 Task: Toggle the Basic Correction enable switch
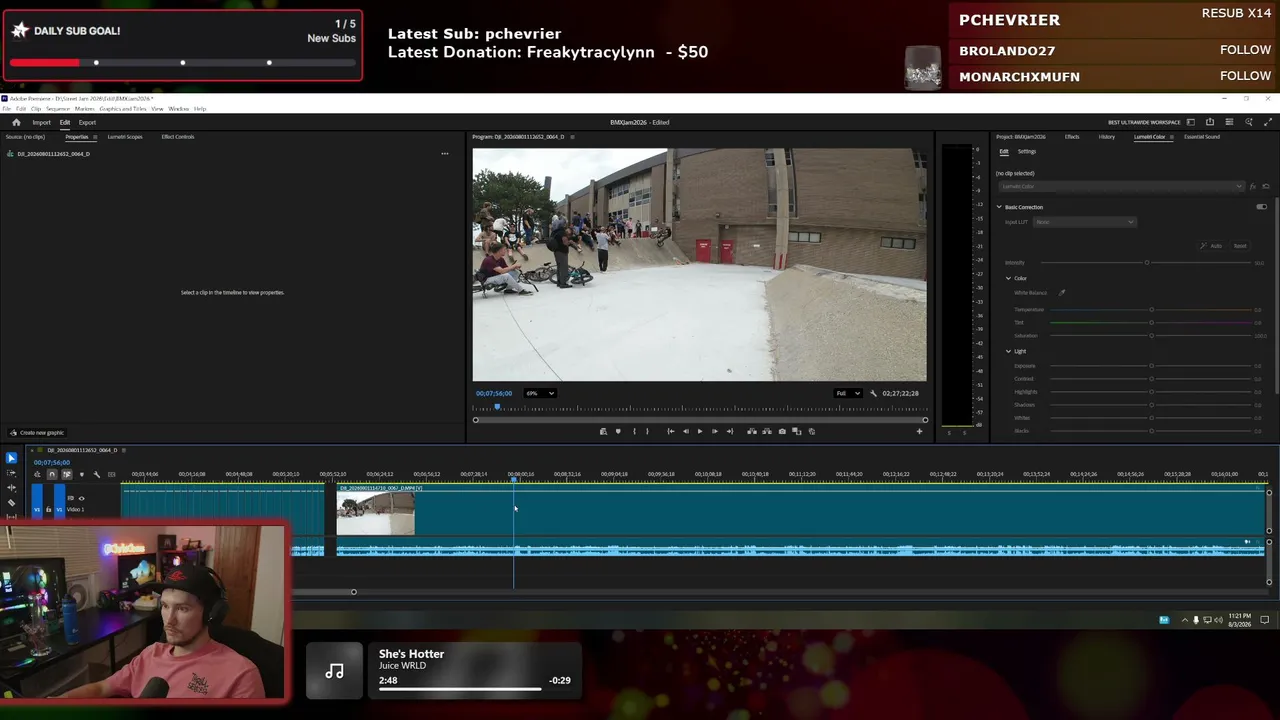click(1261, 207)
